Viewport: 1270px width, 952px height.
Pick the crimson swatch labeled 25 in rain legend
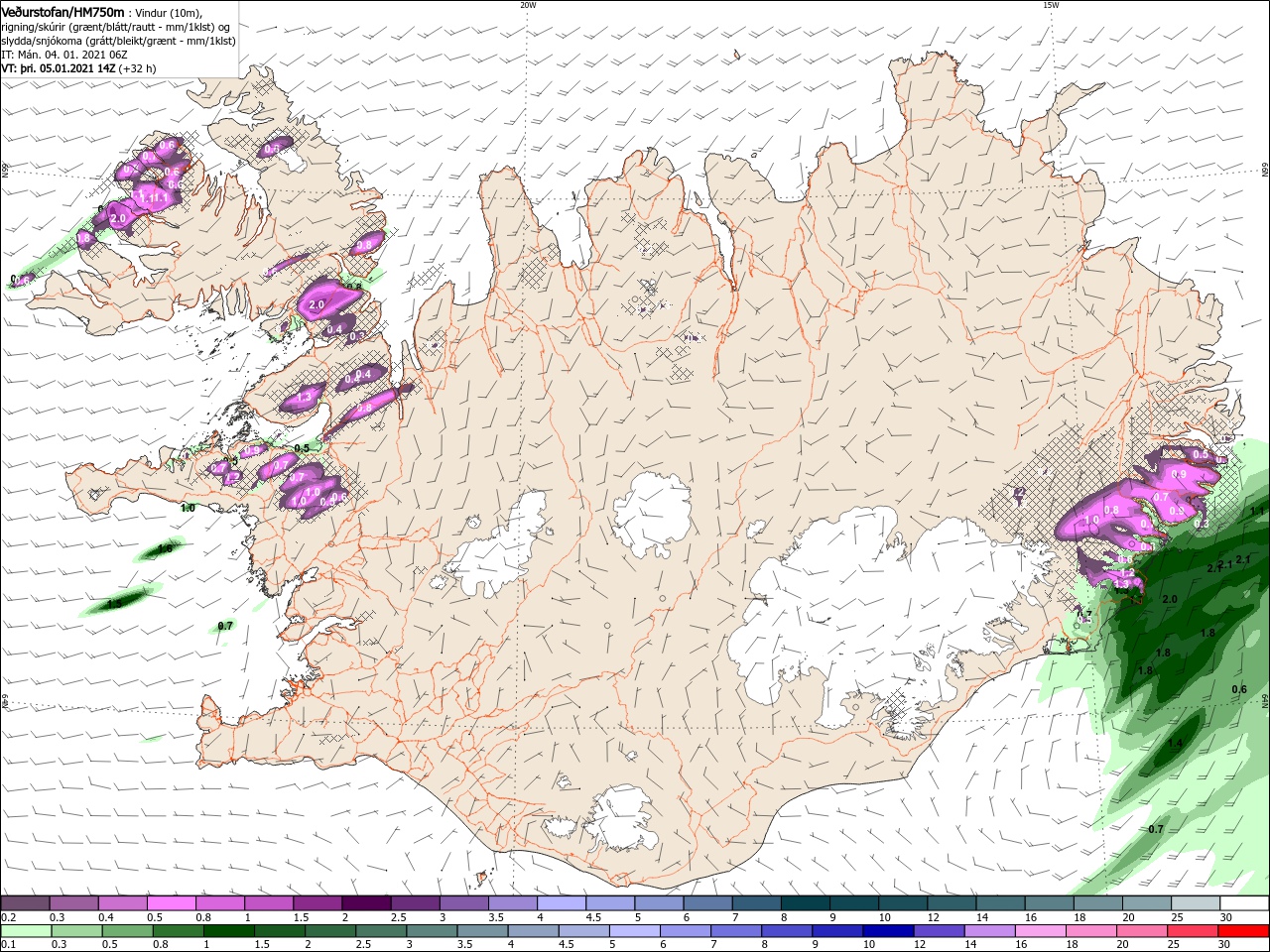1191,931
